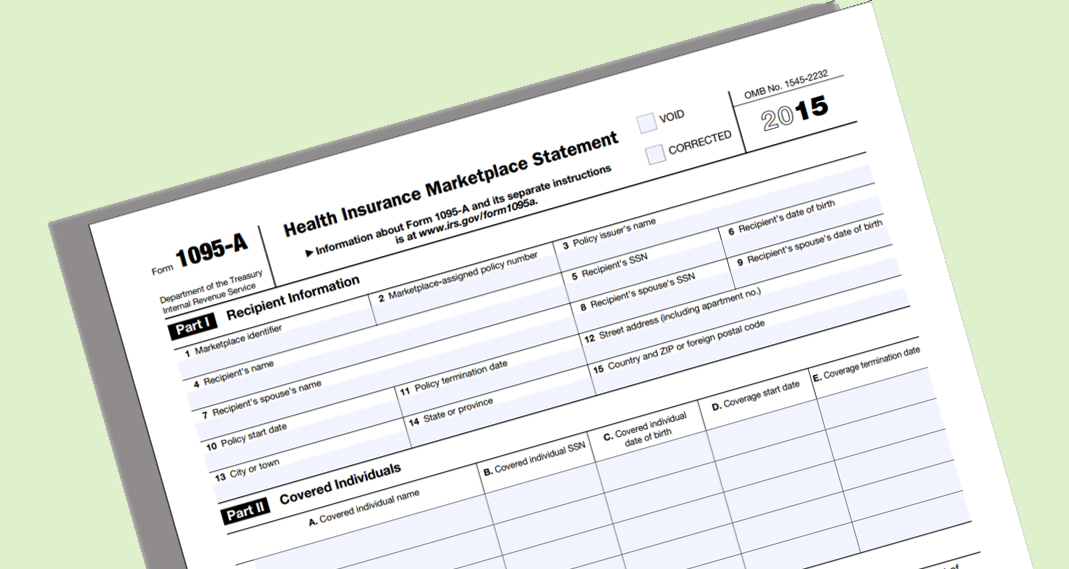This screenshot has width=1069, height=569.
Task: Check the VOID checkbox
Action: 647,122
